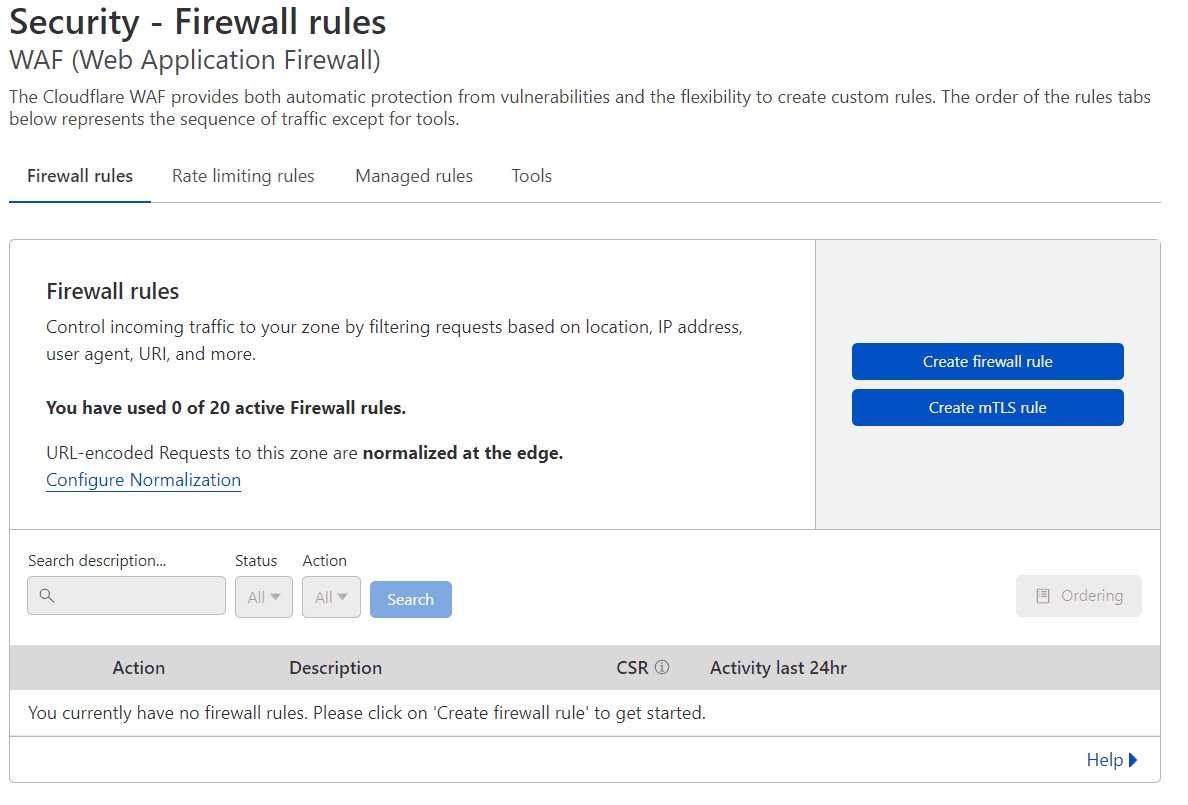1188x805 pixels.
Task: Click Create firewall rule button
Action: tap(987, 362)
